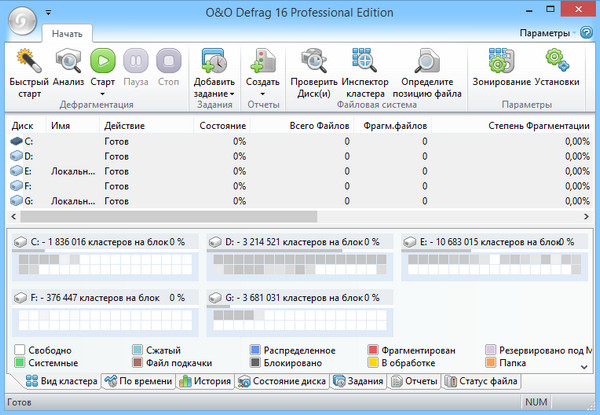Click the Сжатый teal legend swatch

pos(137,350)
